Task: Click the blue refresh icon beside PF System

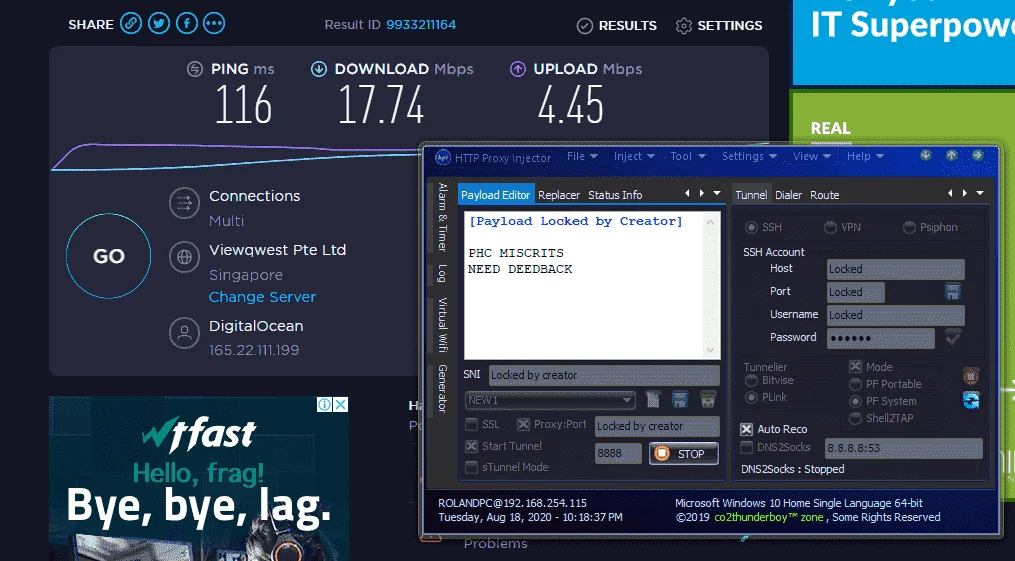Action: (x=970, y=401)
